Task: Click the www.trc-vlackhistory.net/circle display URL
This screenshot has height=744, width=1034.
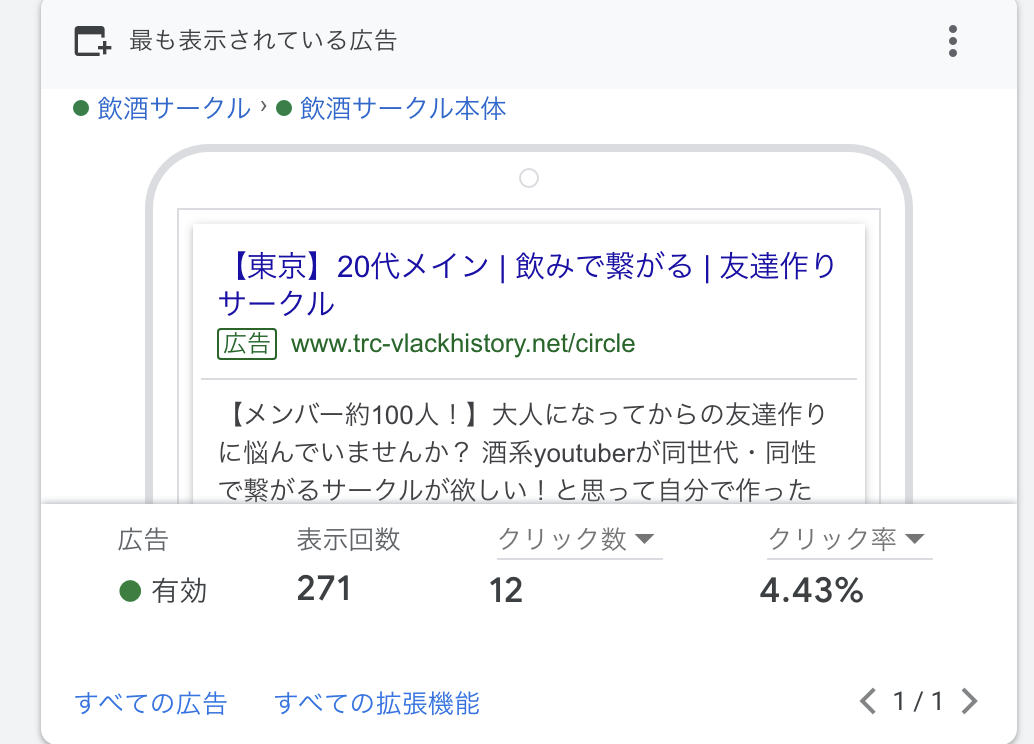Action: pos(463,344)
